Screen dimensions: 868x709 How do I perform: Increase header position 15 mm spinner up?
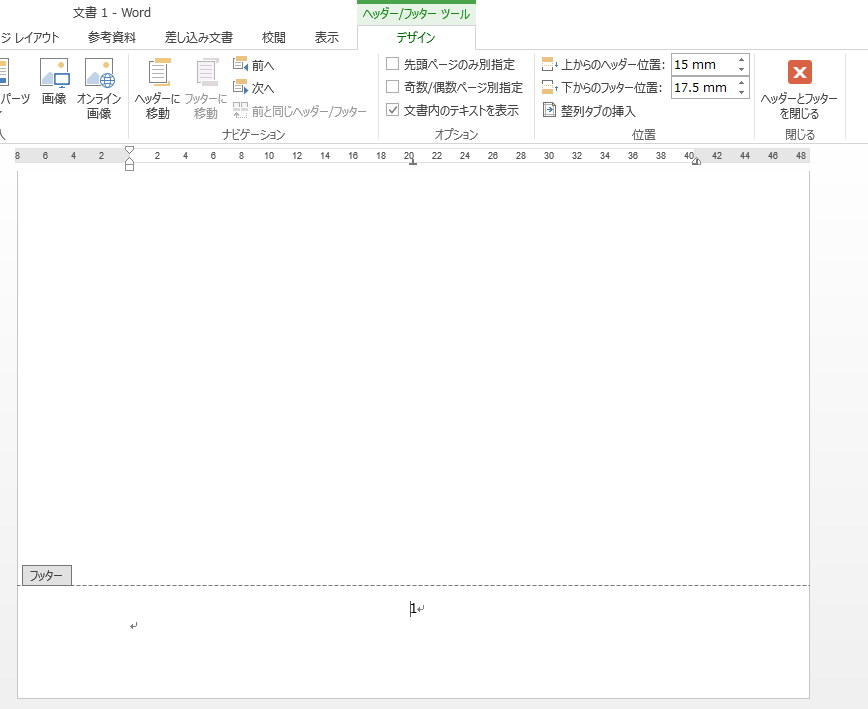click(x=741, y=60)
